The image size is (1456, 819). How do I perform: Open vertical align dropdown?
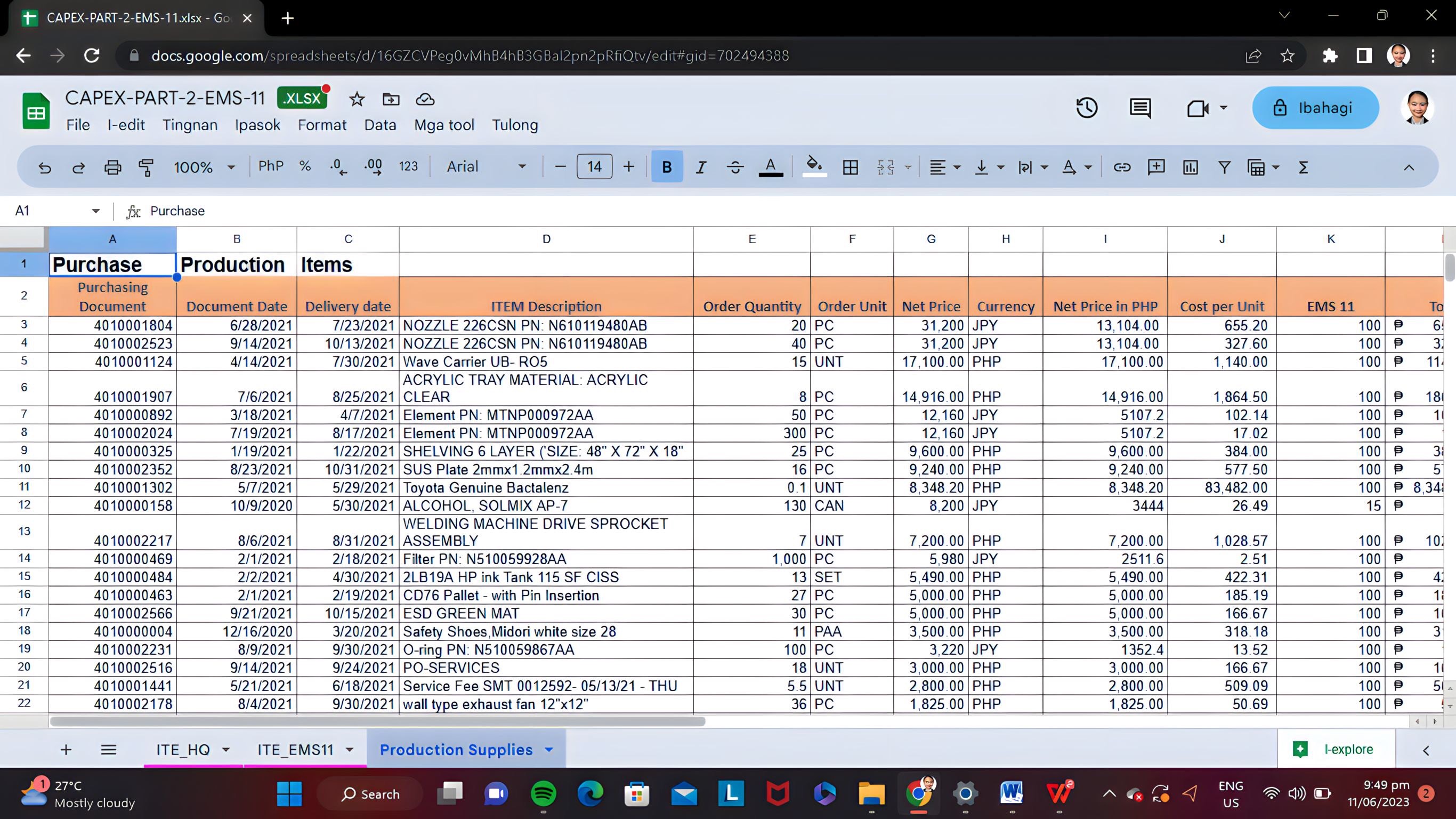[989, 167]
